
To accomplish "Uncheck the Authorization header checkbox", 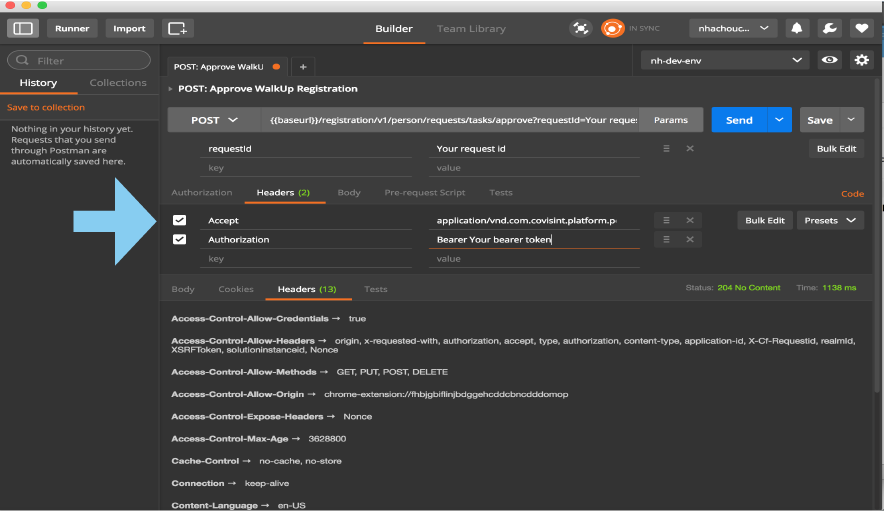I will click(179, 240).
